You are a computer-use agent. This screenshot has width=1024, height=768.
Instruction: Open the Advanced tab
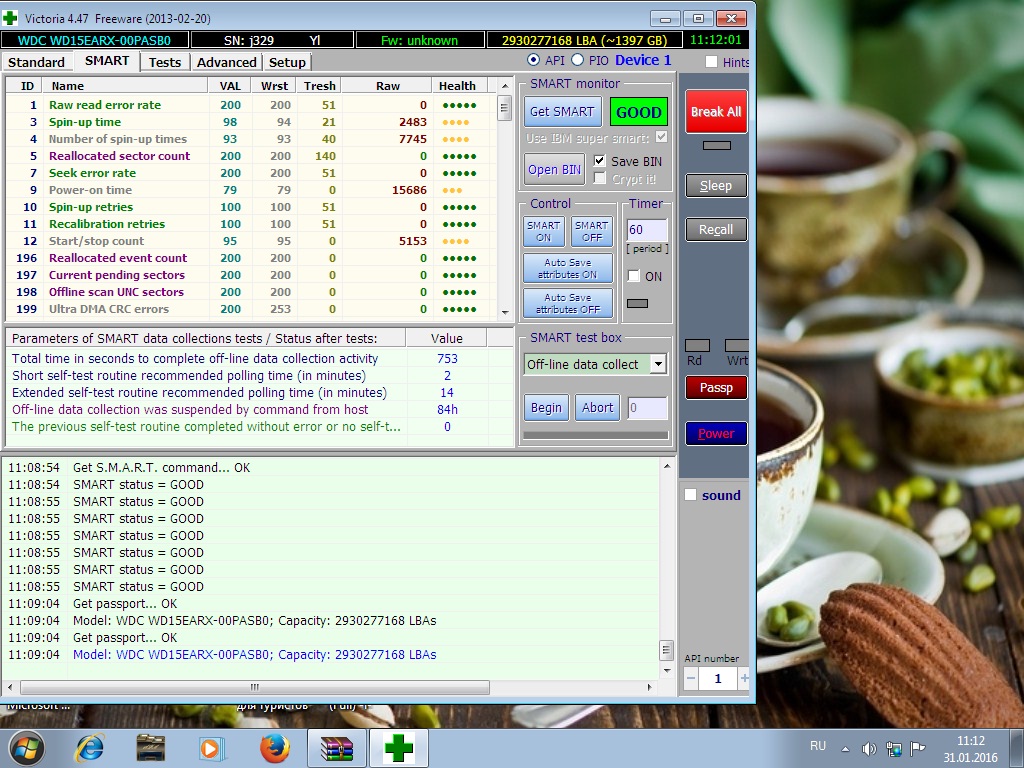click(227, 62)
